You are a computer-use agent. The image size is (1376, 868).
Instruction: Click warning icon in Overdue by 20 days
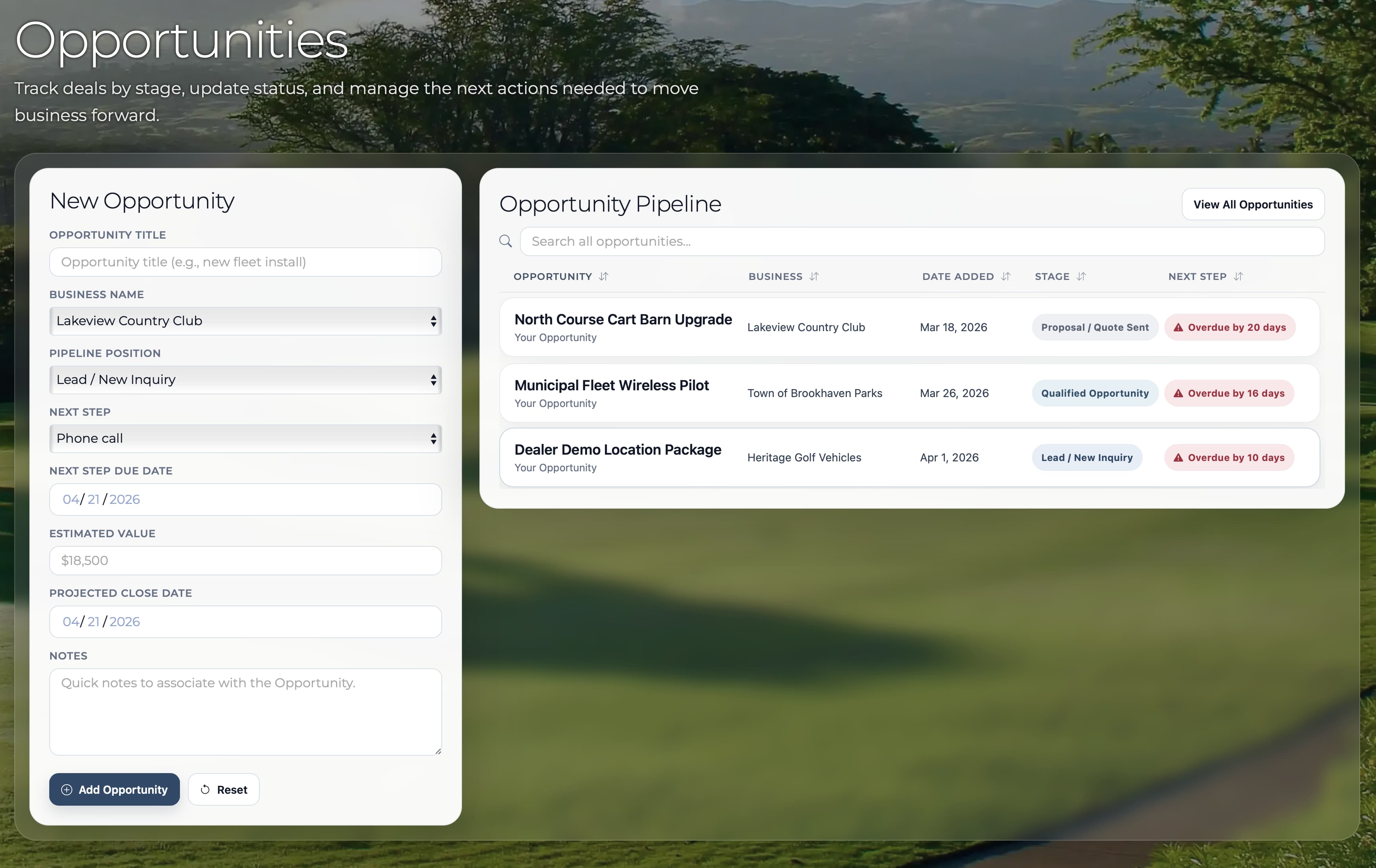(x=1178, y=327)
